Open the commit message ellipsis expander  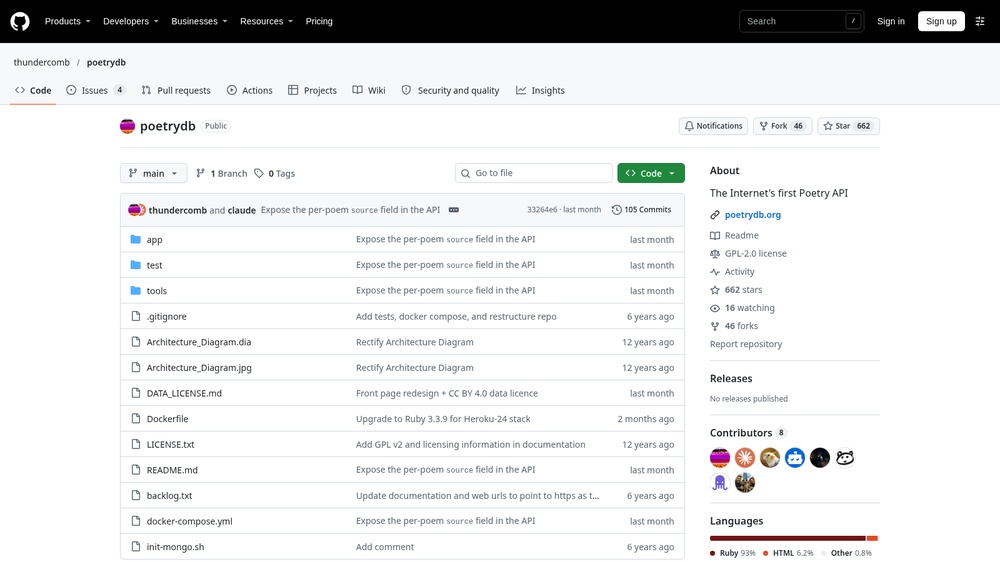pos(453,210)
